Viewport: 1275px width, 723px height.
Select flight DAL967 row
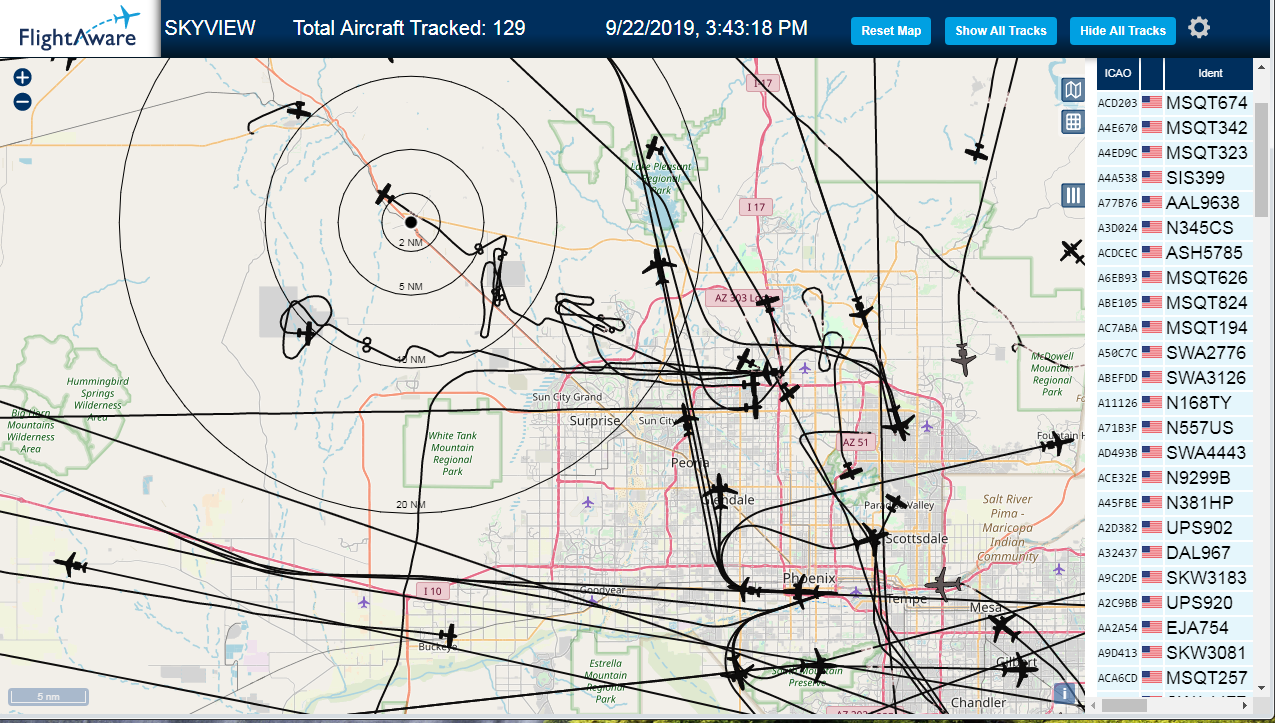click(x=1175, y=552)
